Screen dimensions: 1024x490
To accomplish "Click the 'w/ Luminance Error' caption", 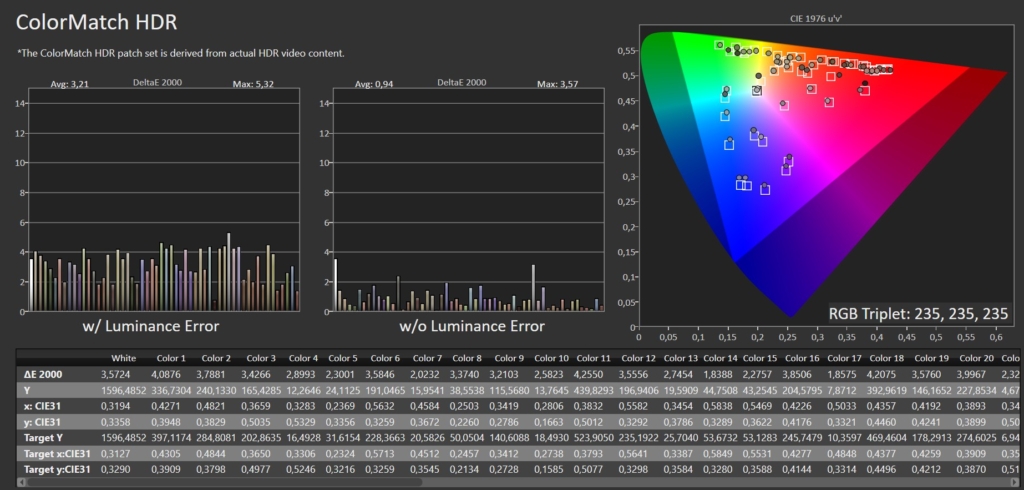I will pos(151,326).
